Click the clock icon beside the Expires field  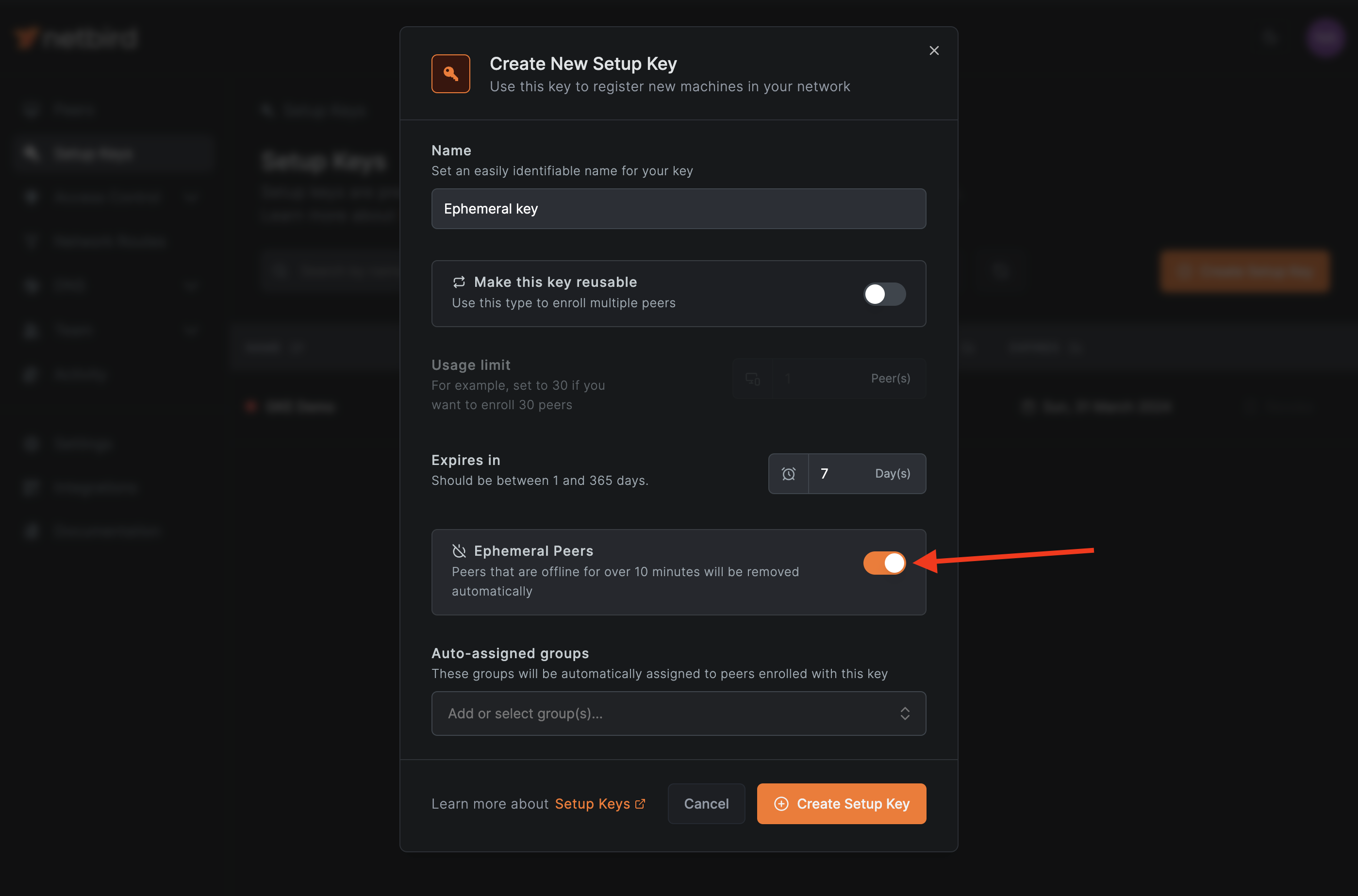click(x=789, y=473)
